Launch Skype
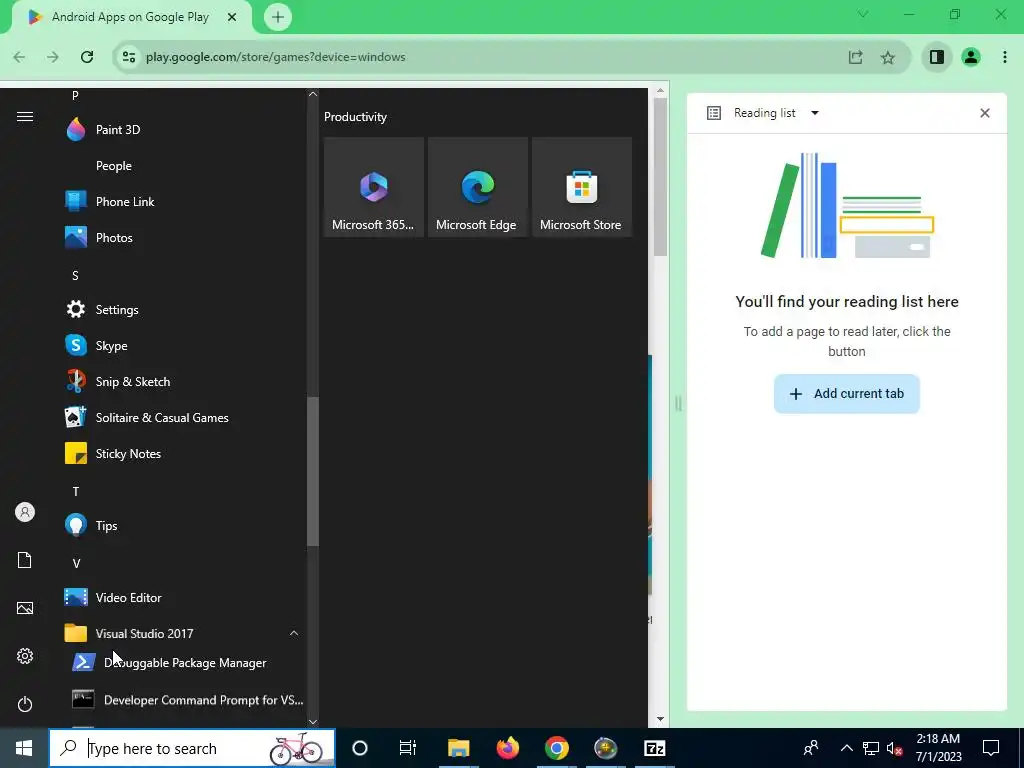The width and height of the screenshot is (1024, 768). (x=183, y=345)
